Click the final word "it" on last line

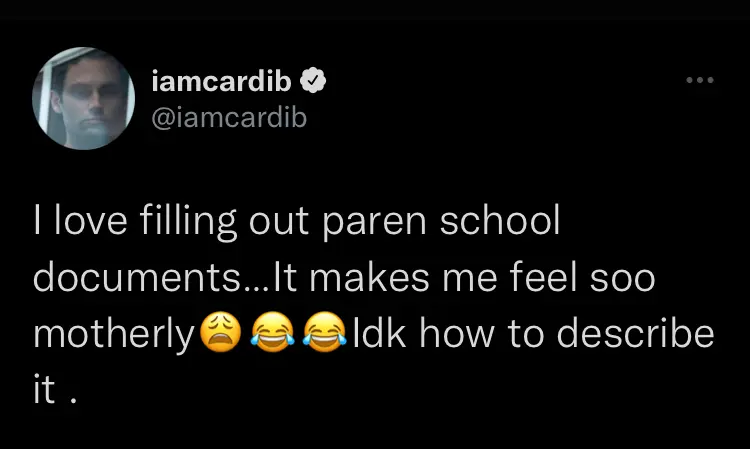click(46, 388)
